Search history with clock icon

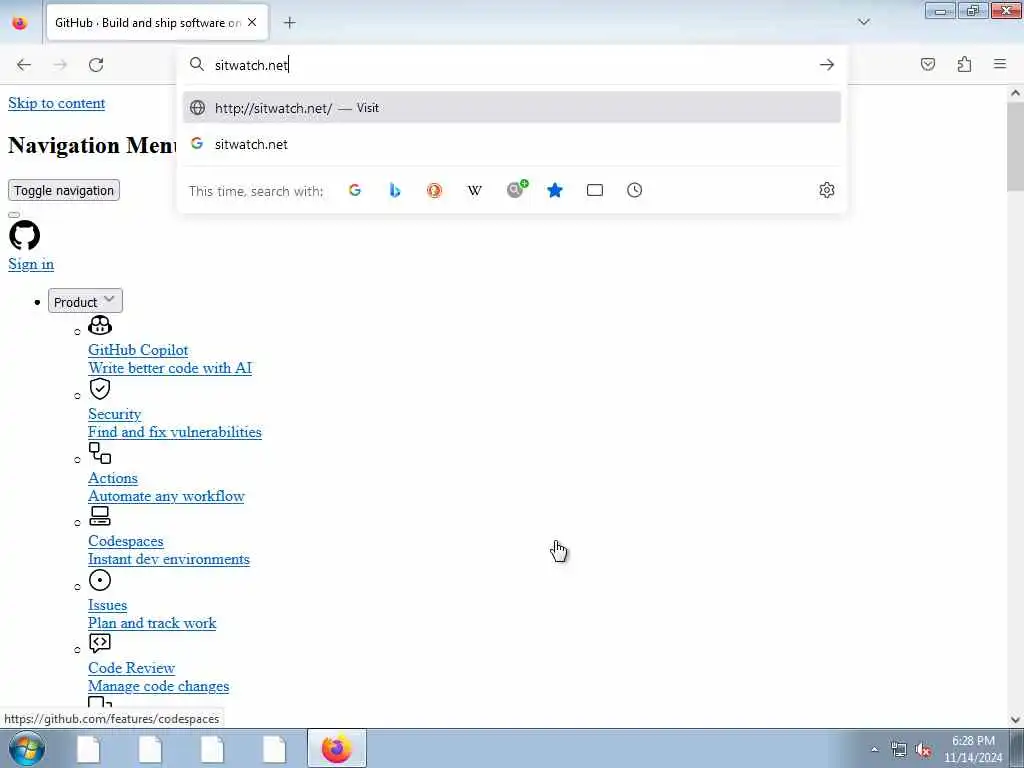pyautogui.click(x=634, y=190)
